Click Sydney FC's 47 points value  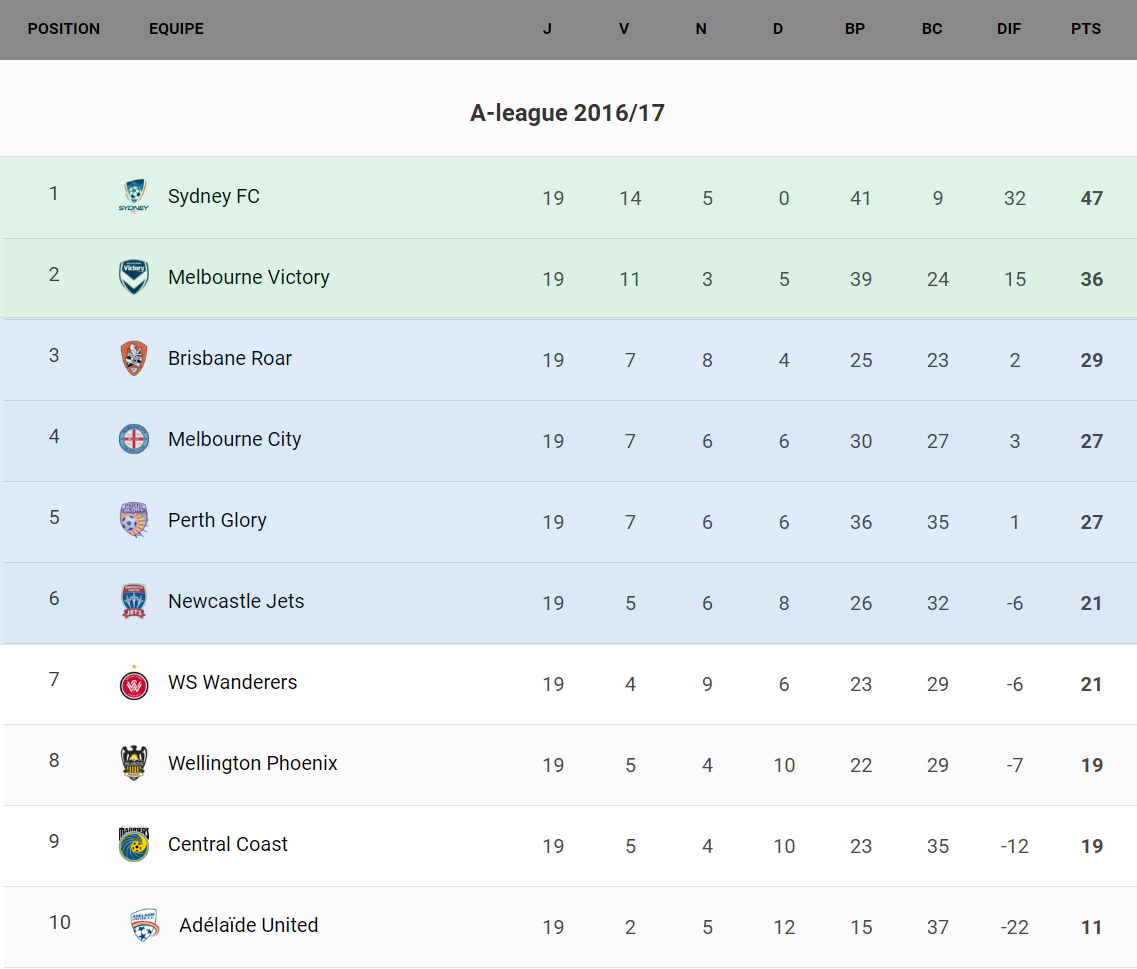(x=1091, y=198)
